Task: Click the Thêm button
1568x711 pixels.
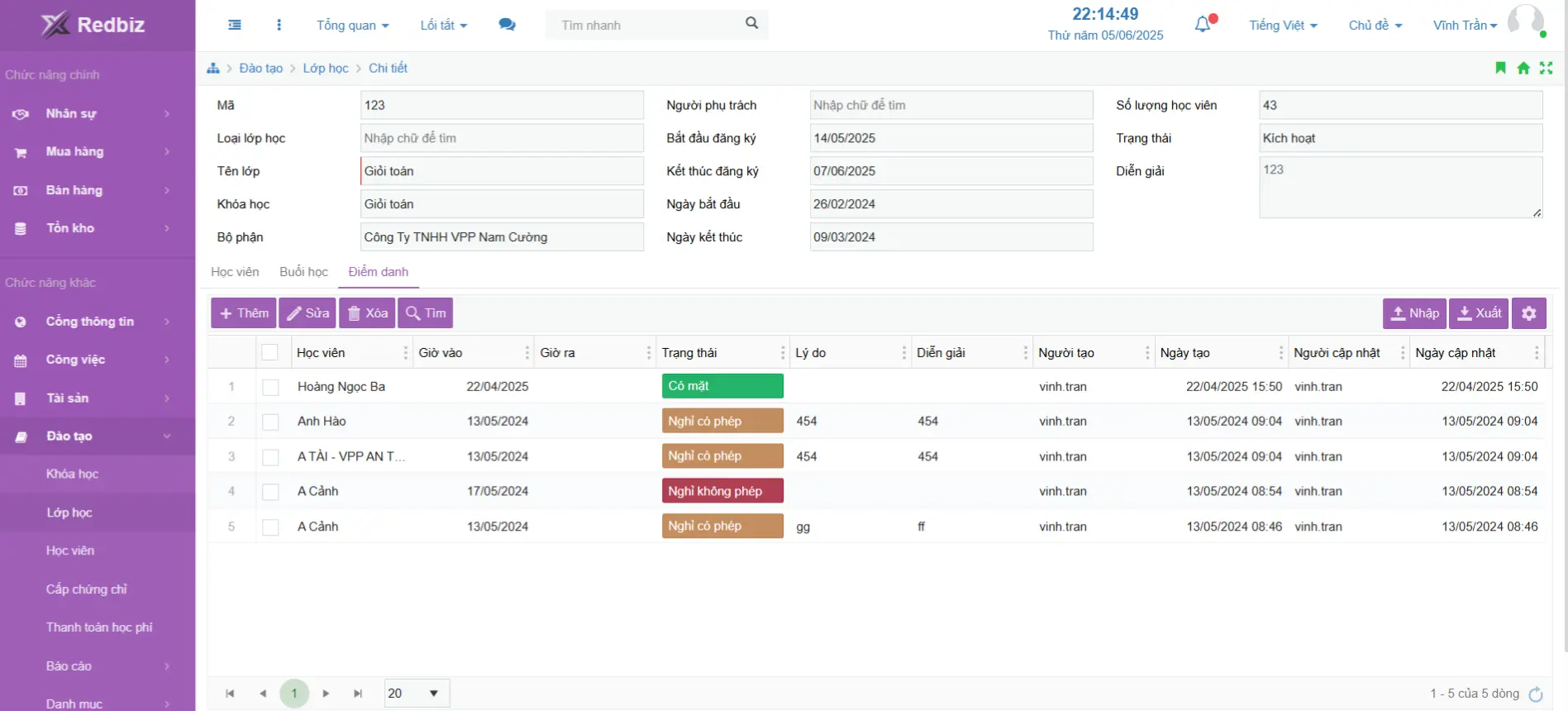Action: [x=244, y=313]
